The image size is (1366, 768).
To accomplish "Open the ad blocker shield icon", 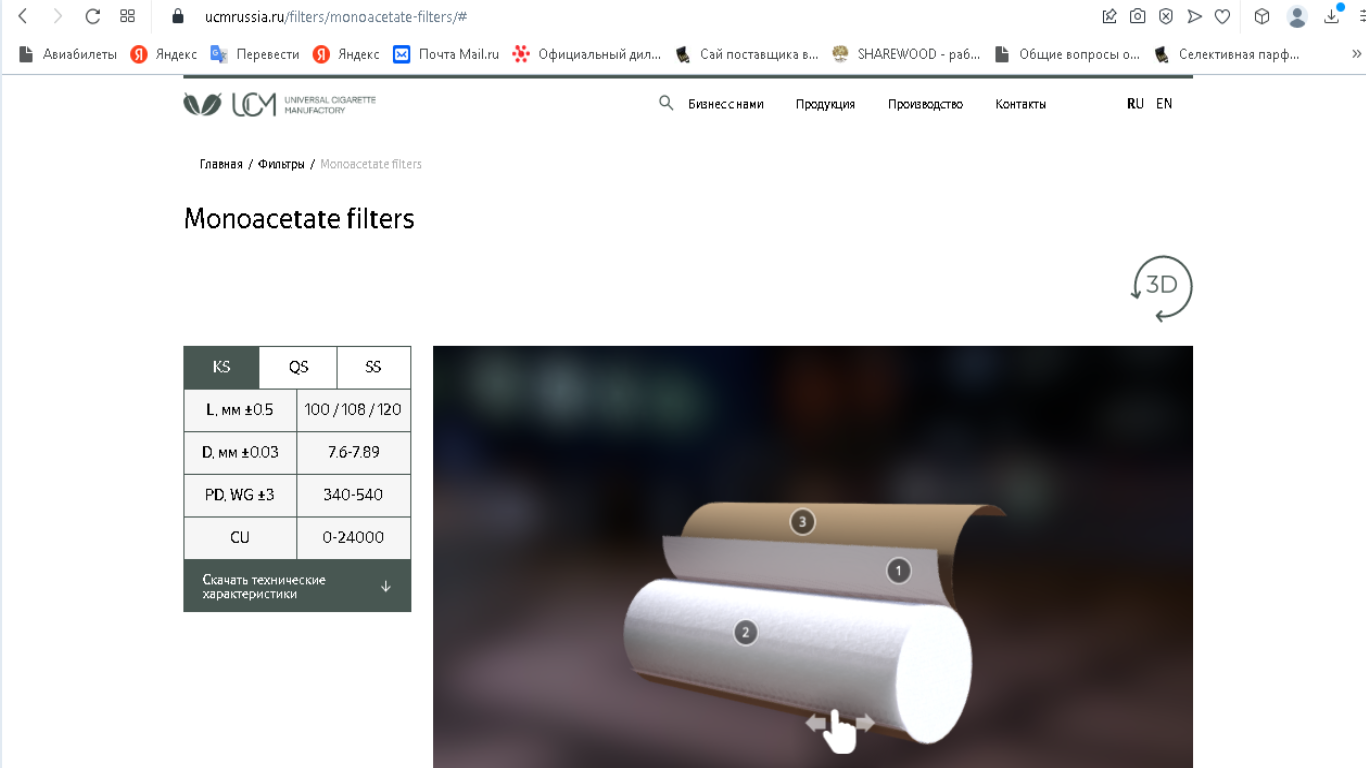I will 1166,16.
